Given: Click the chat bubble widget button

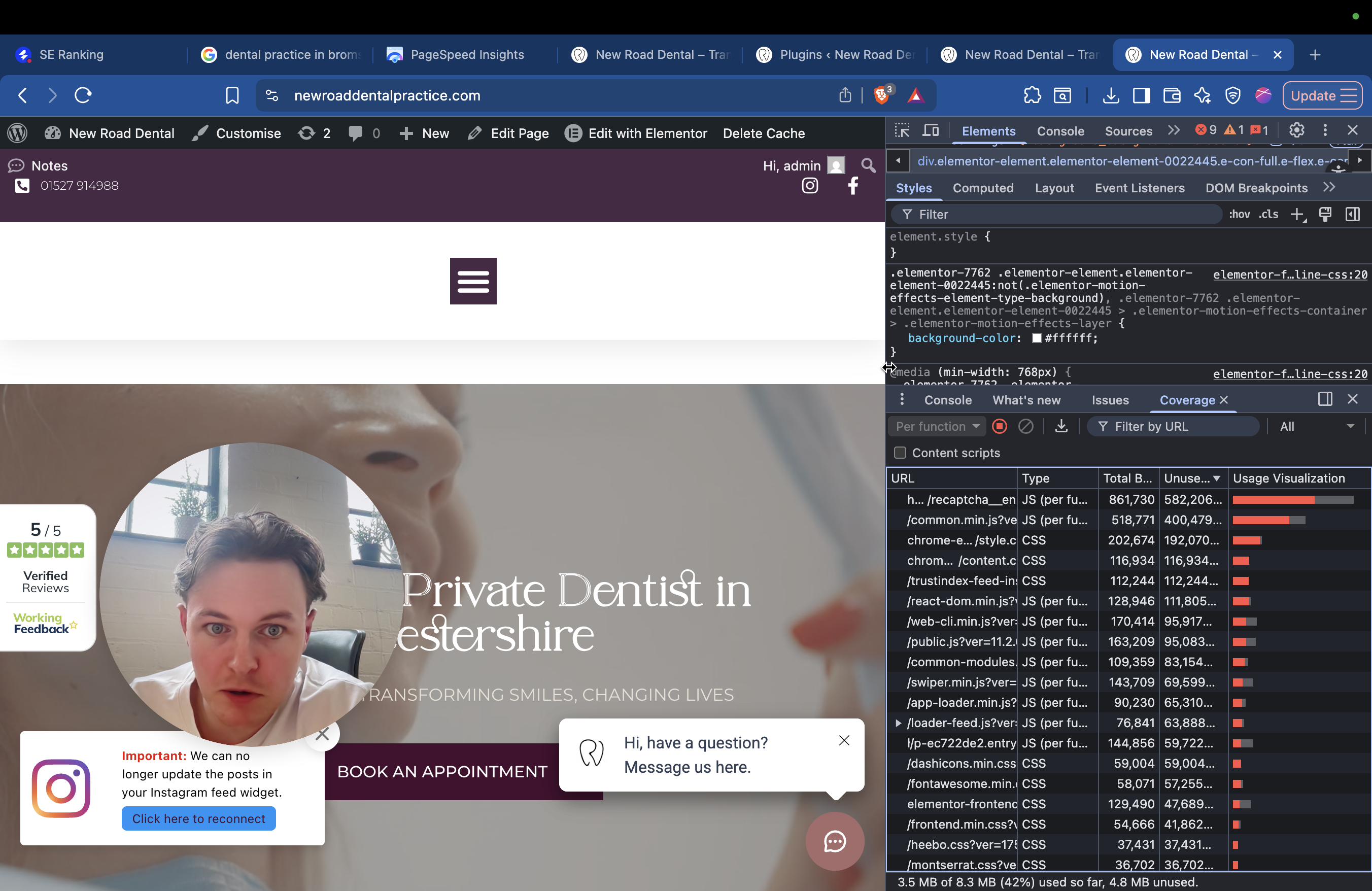Looking at the screenshot, I should coord(834,841).
